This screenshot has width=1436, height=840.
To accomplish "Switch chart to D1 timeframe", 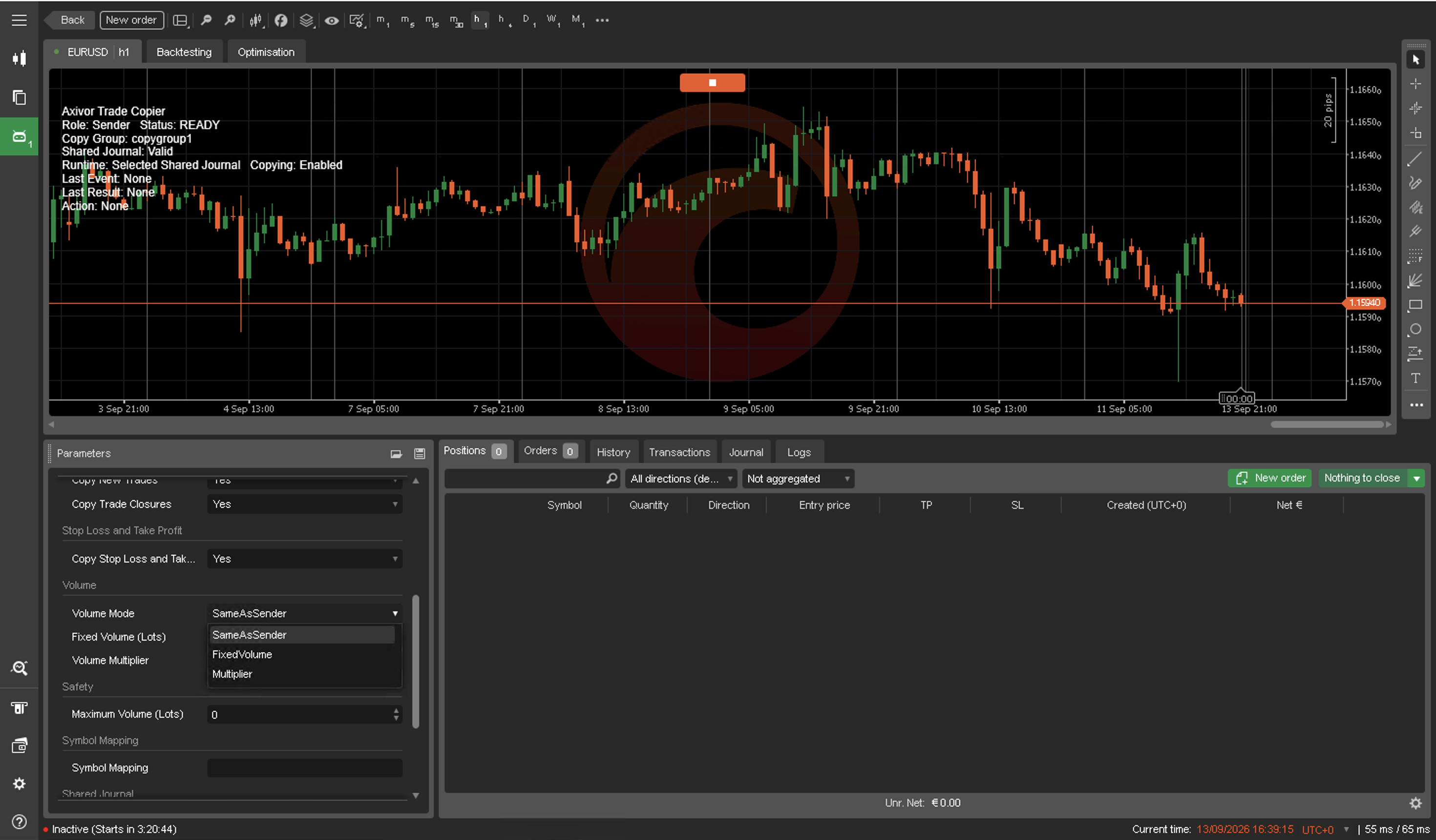I will click(x=529, y=21).
